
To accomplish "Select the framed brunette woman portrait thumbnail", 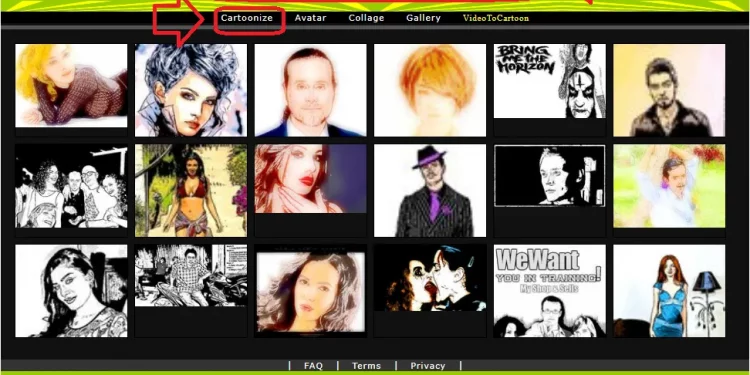I will tap(310, 292).
